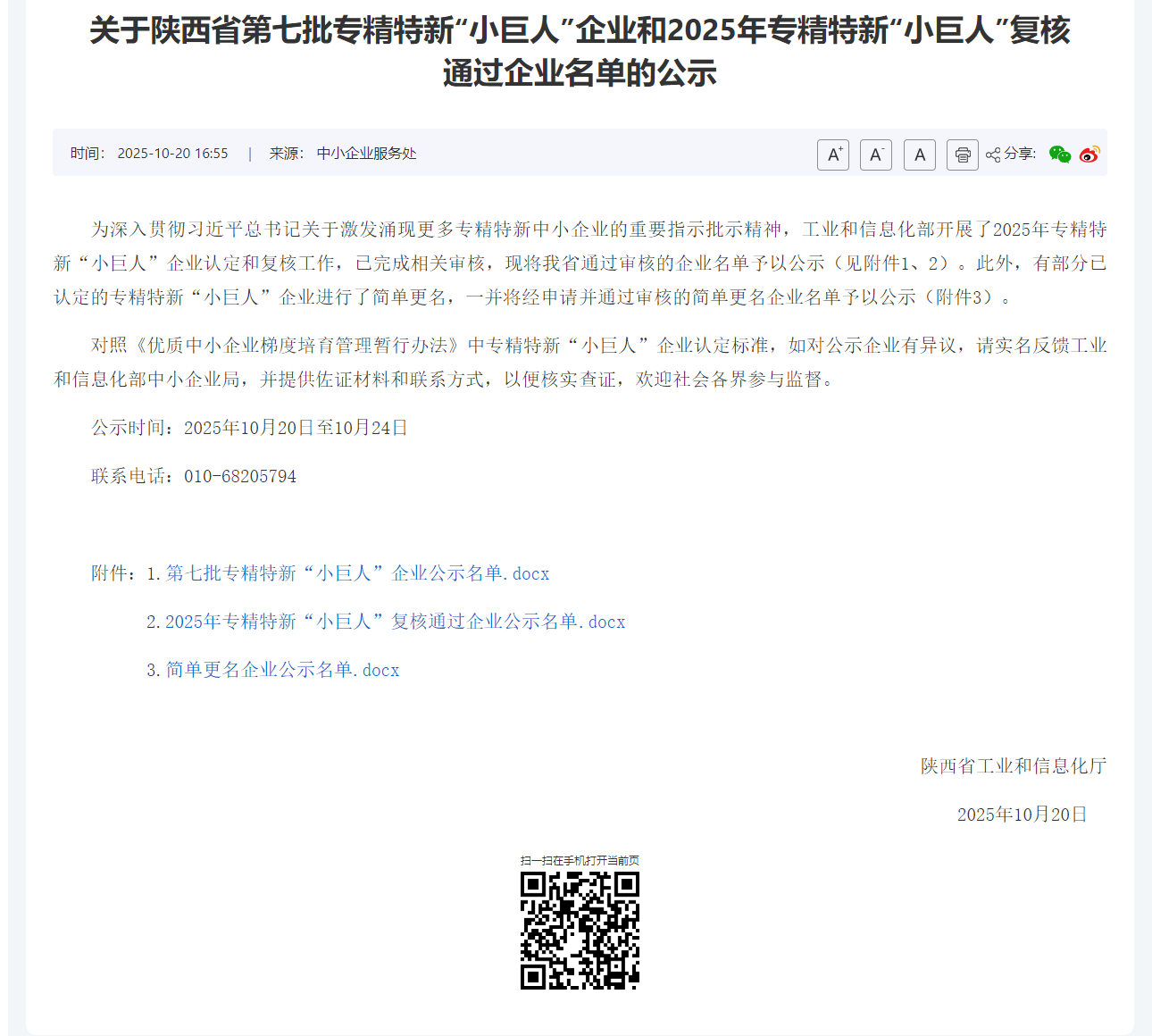Increase font size with the A+ button
This screenshot has height=1036, width=1152.
tap(832, 155)
